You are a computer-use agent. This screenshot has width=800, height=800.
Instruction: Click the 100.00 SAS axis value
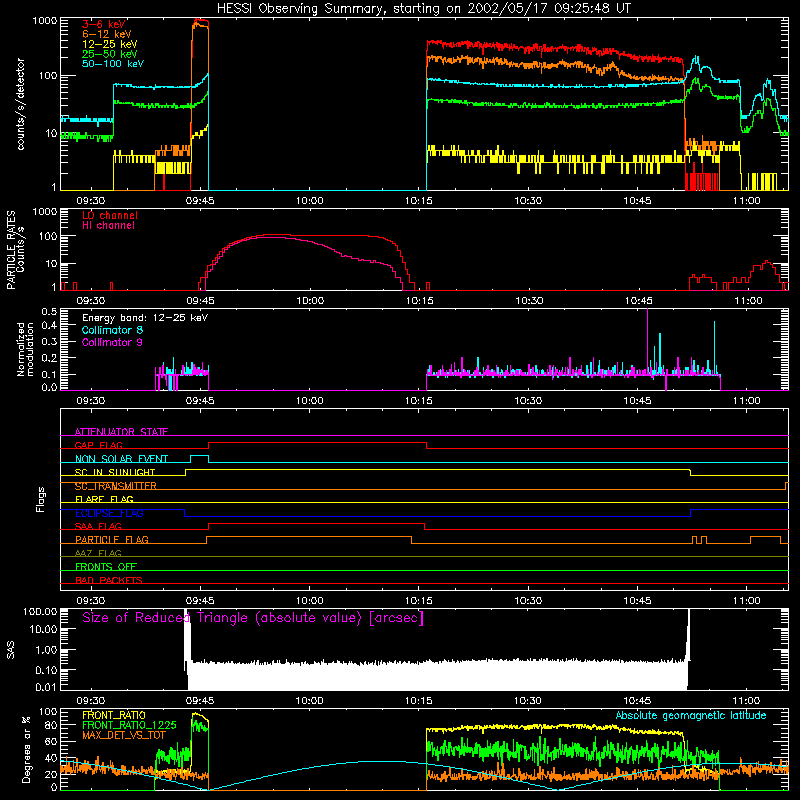[x=40, y=611]
